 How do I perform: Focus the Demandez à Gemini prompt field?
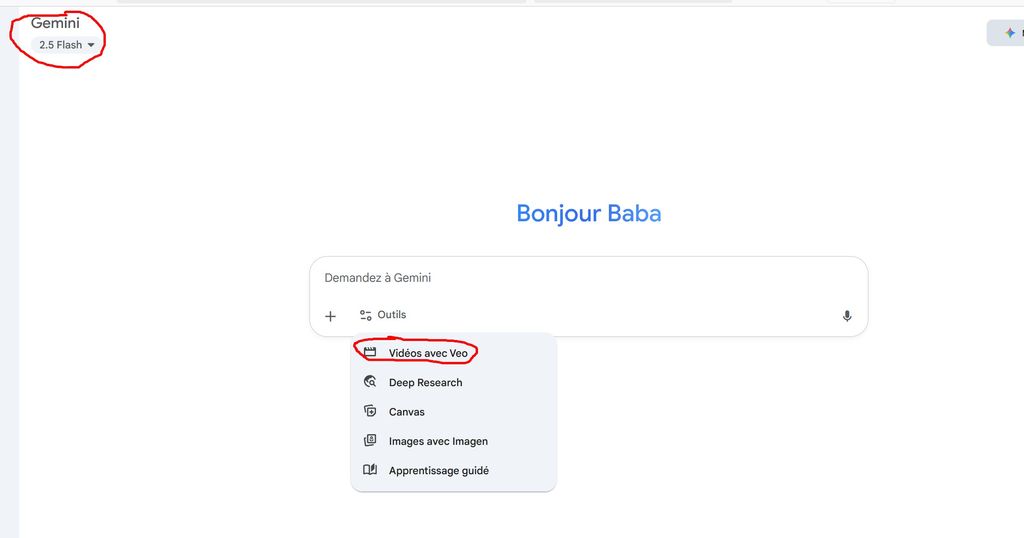588,278
